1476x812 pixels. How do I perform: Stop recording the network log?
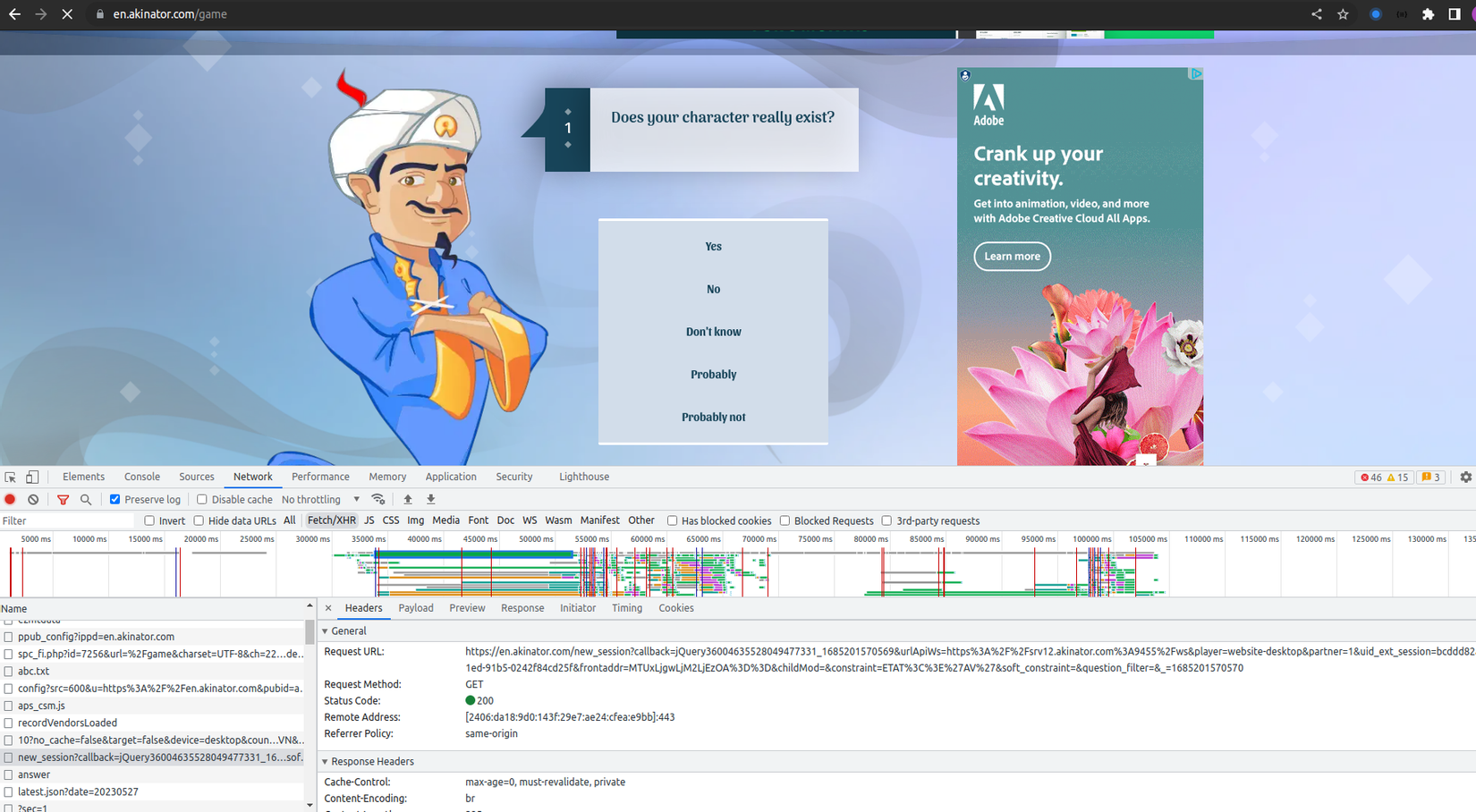click(x=10, y=500)
